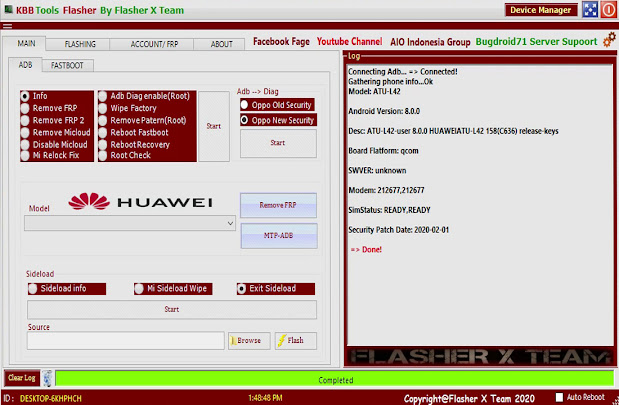This screenshot has width=619, height=405.
Task: Open the ACCOUNT/ FRP tab
Action: pos(154,44)
